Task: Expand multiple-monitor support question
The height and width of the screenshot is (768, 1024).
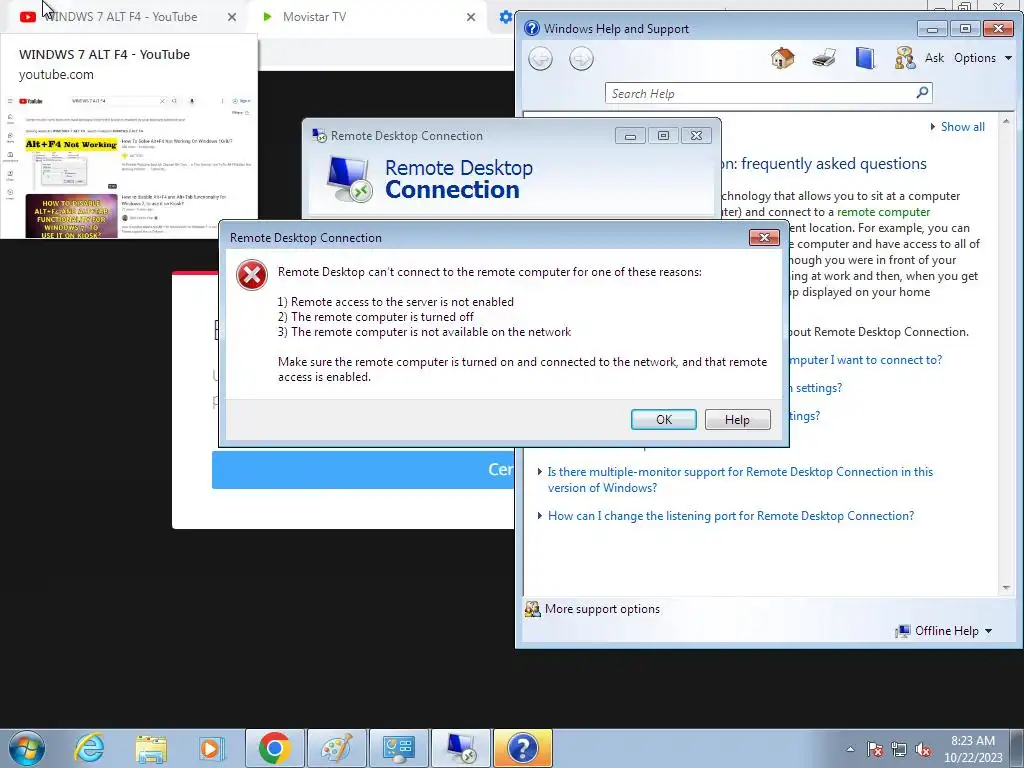Action: pyautogui.click(x=740, y=479)
